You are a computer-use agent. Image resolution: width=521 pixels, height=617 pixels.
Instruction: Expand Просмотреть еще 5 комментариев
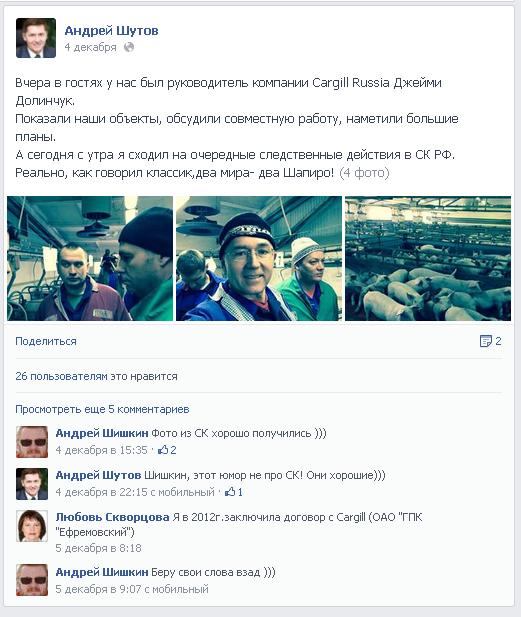click(102, 409)
